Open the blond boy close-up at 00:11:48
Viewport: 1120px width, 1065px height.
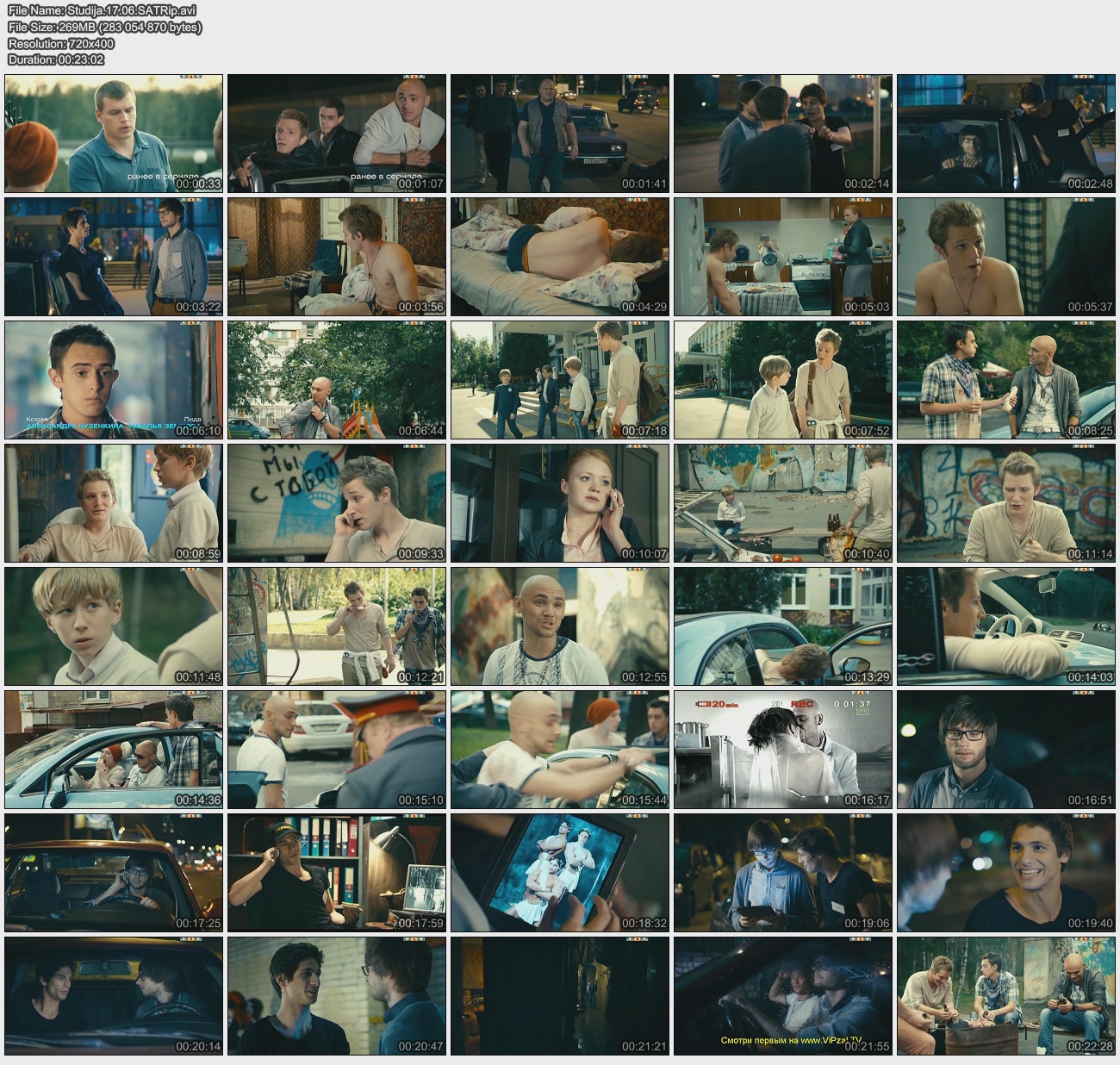tap(114, 626)
